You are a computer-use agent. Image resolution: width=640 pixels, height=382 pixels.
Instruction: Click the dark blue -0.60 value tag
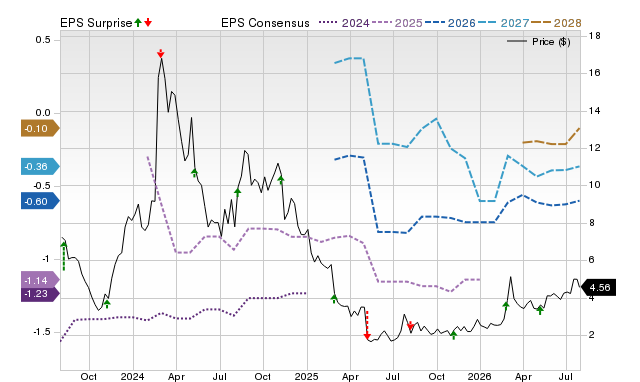[x=40, y=202]
